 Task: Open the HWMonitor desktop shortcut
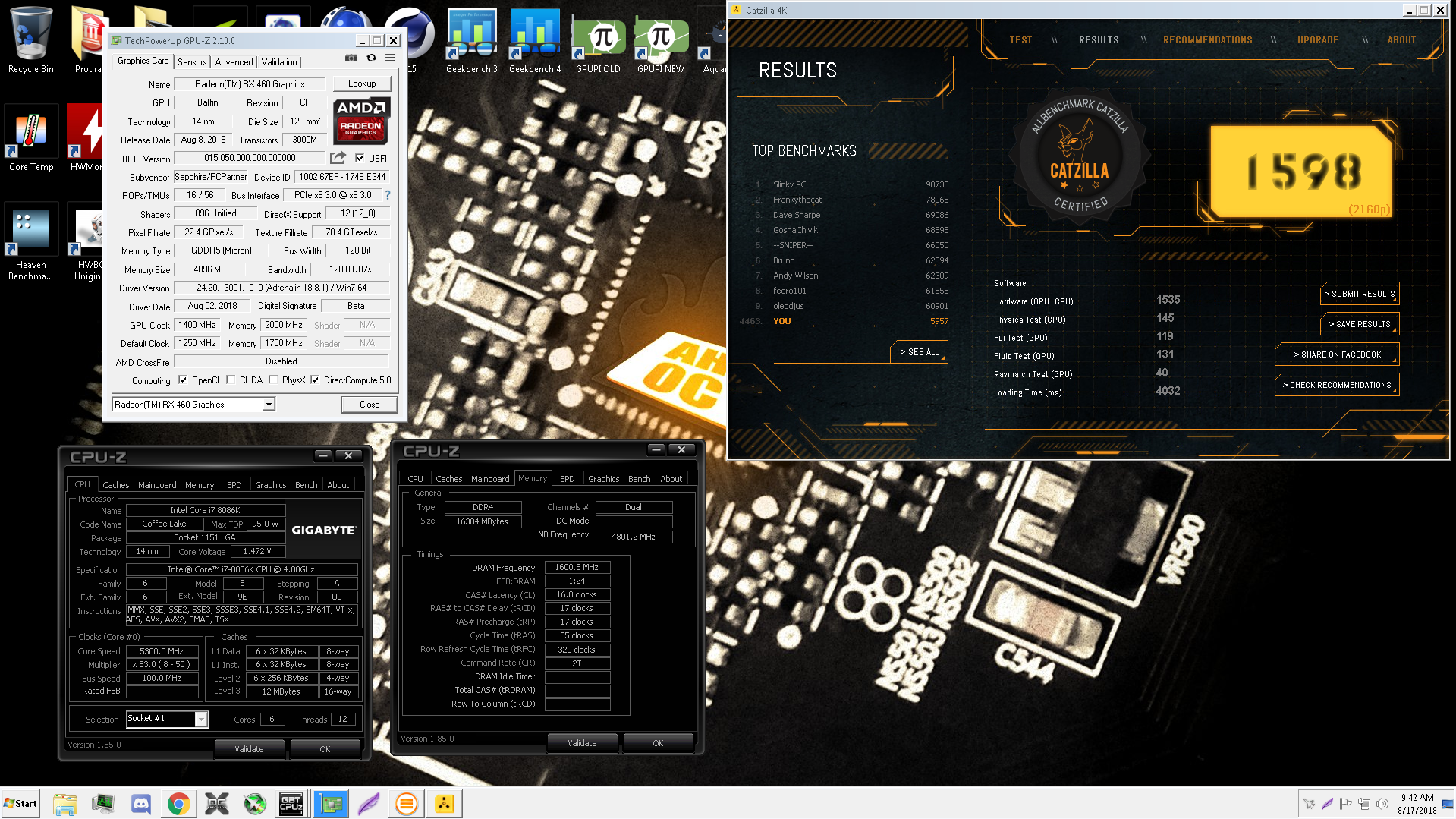[85, 140]
